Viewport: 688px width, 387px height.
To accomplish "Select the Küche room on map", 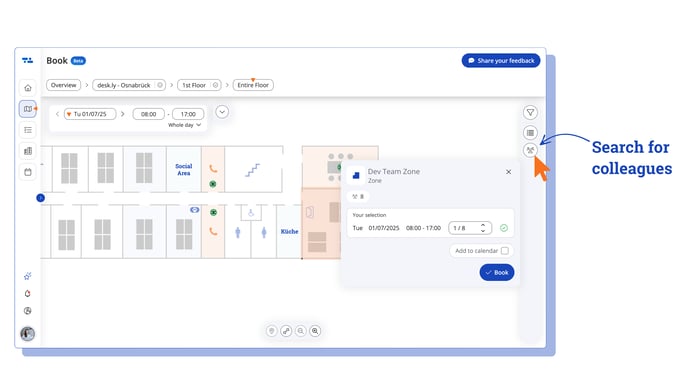I will coord(289,231).
